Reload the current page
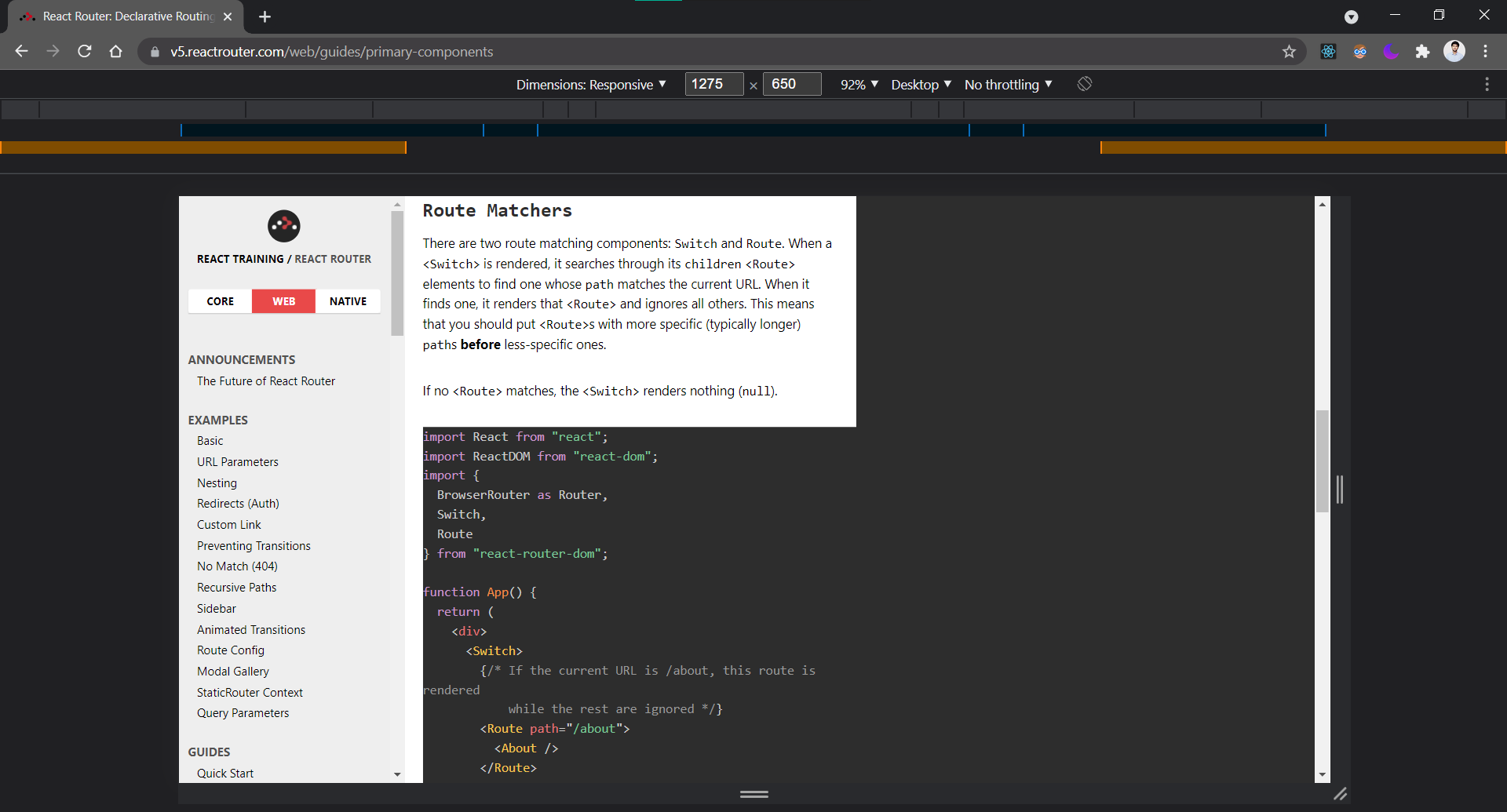Viewport: 1507px width, 812px height. point(84,51)
